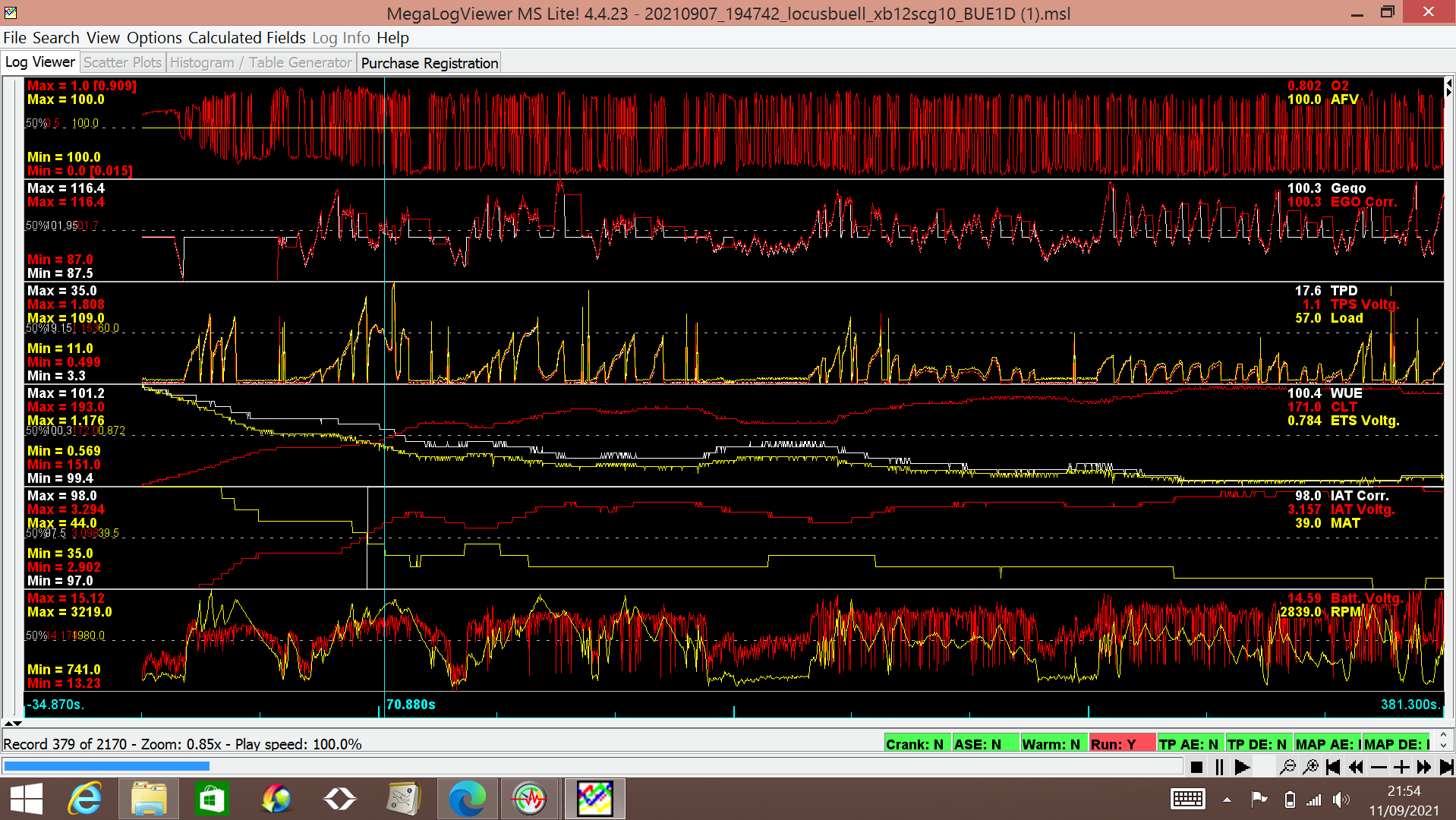The image size is (1456, 820).
Task: Open Microsoft Edge from the taskbar
Action: (467, 799)
